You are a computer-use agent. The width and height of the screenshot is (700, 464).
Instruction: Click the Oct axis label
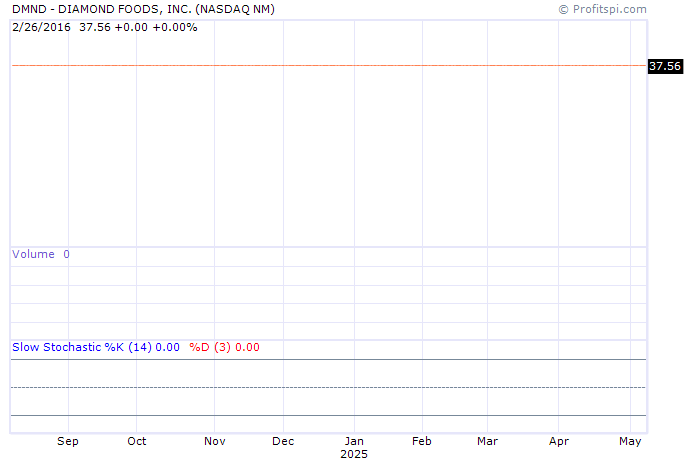click(137, 441)
